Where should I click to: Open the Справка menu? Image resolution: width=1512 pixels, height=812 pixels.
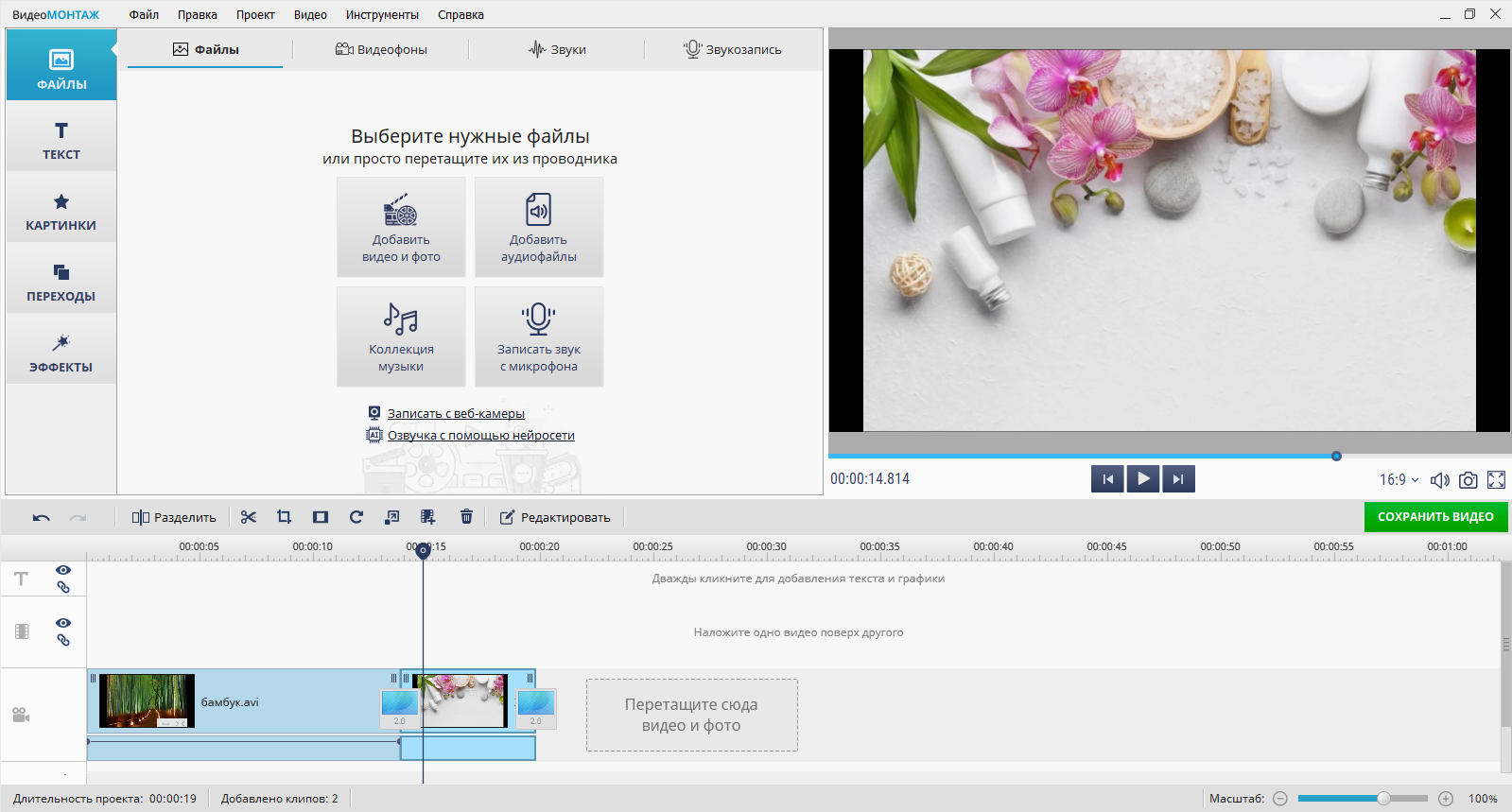(x=461, y=14)
